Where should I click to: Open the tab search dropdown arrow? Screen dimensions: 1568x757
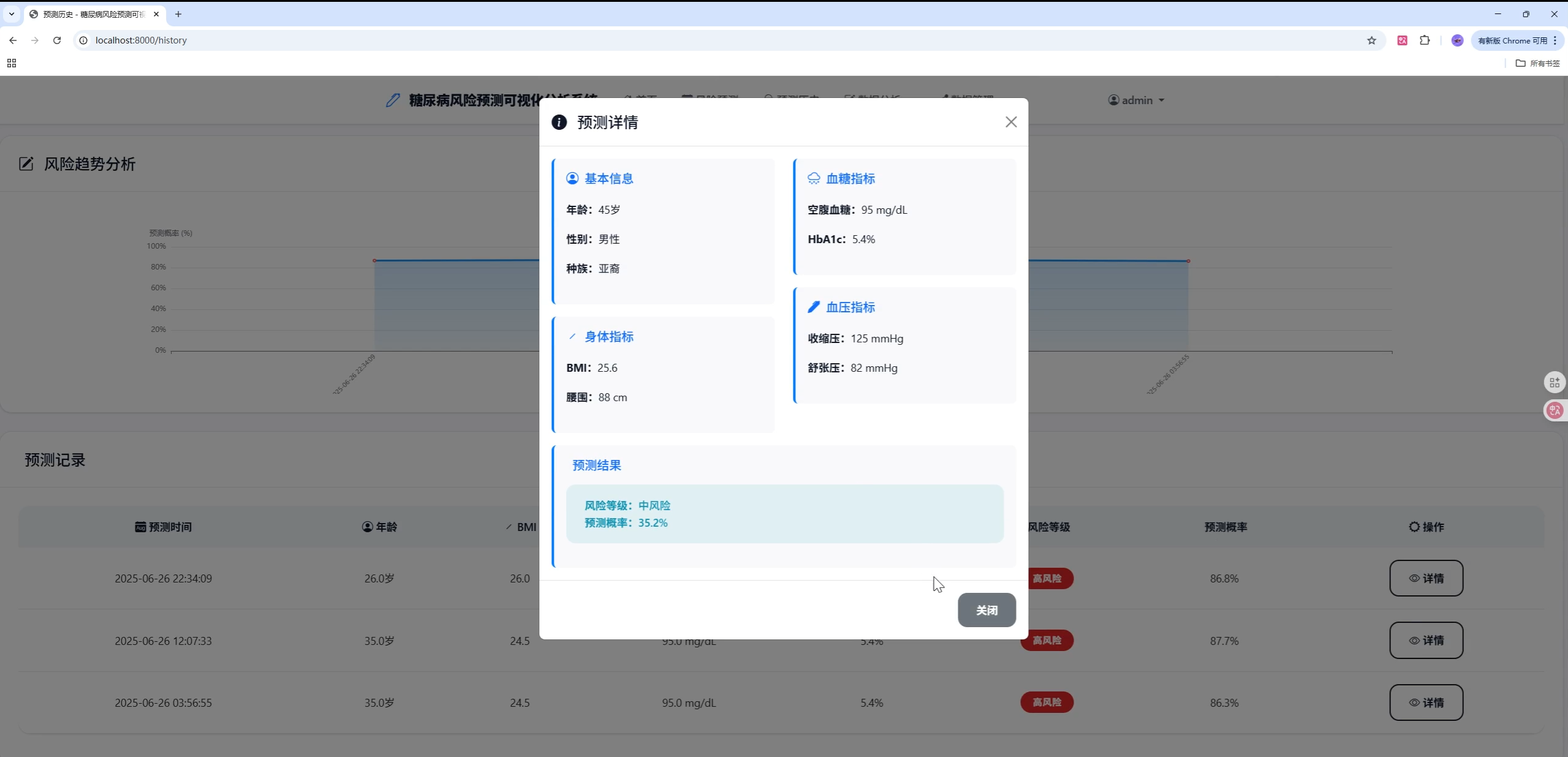(12, 13)
